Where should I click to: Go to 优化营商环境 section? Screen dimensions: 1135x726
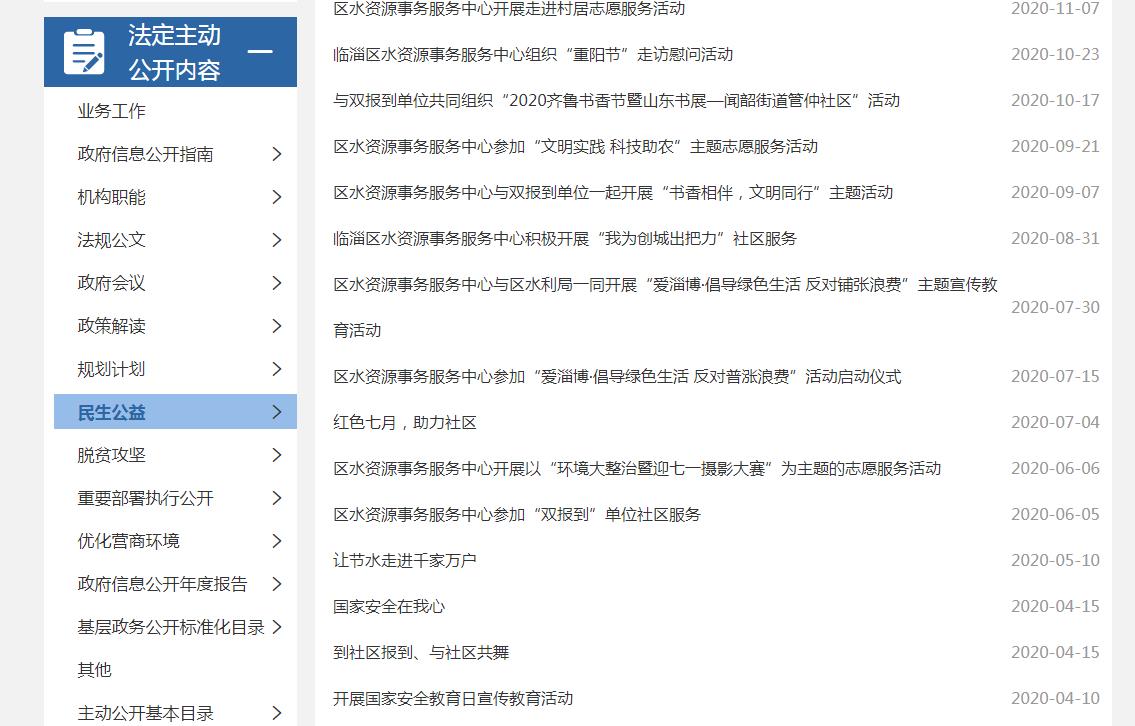[128, 541]
